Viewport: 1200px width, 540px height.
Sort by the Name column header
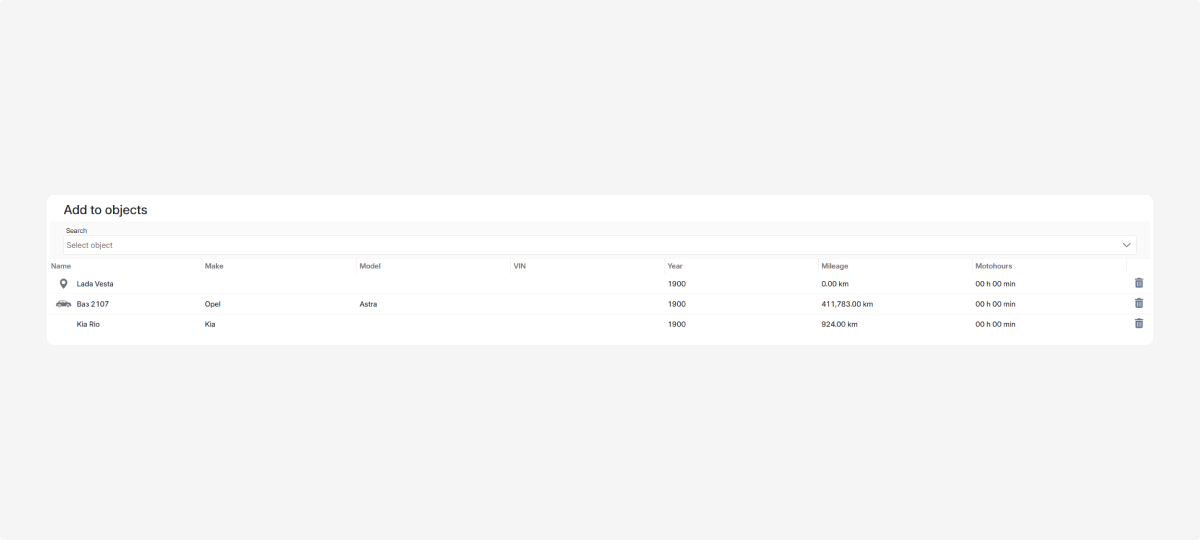[x=61, y=266]
